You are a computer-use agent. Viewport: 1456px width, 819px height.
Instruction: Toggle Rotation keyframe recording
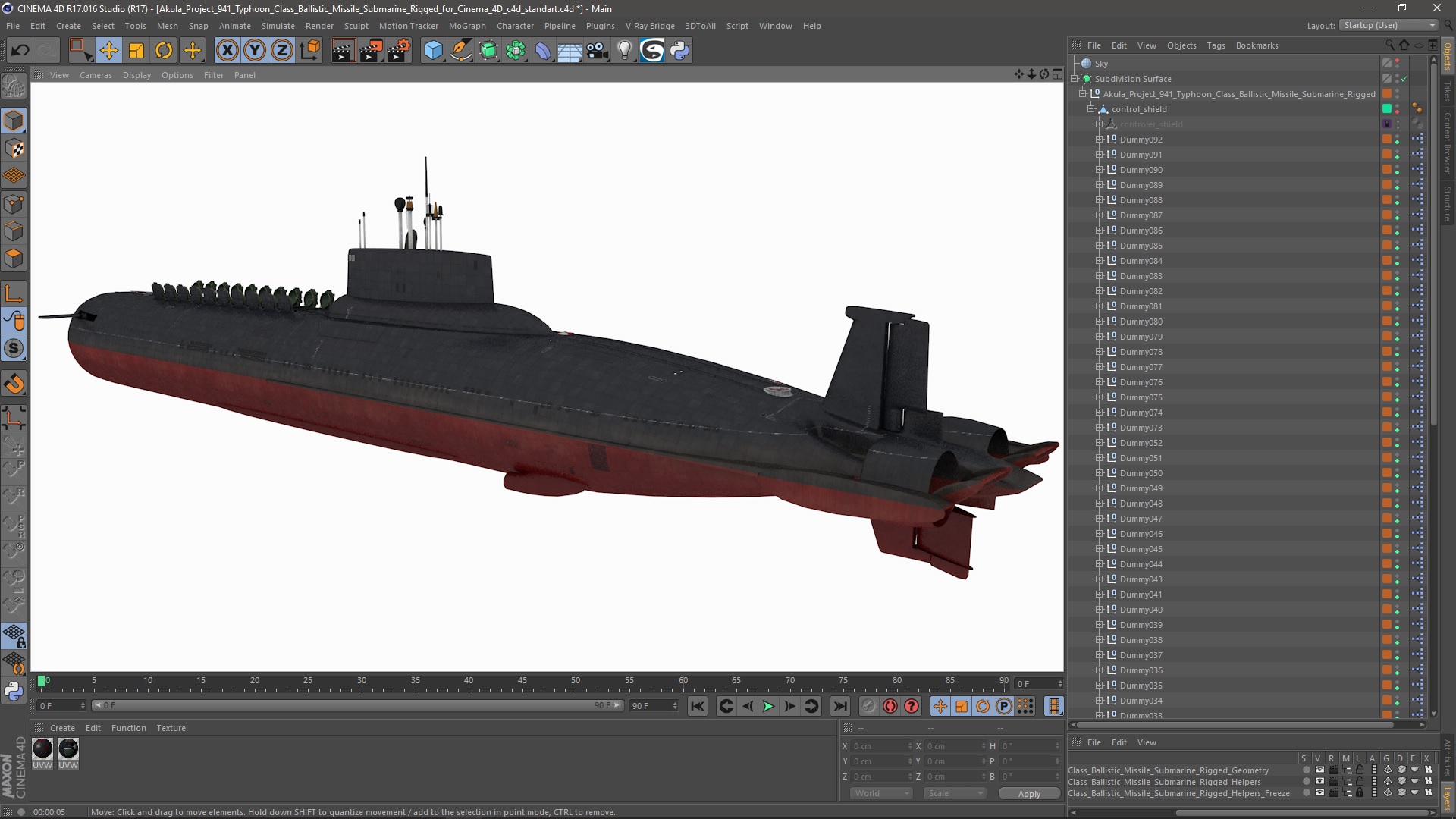(983, 706)
